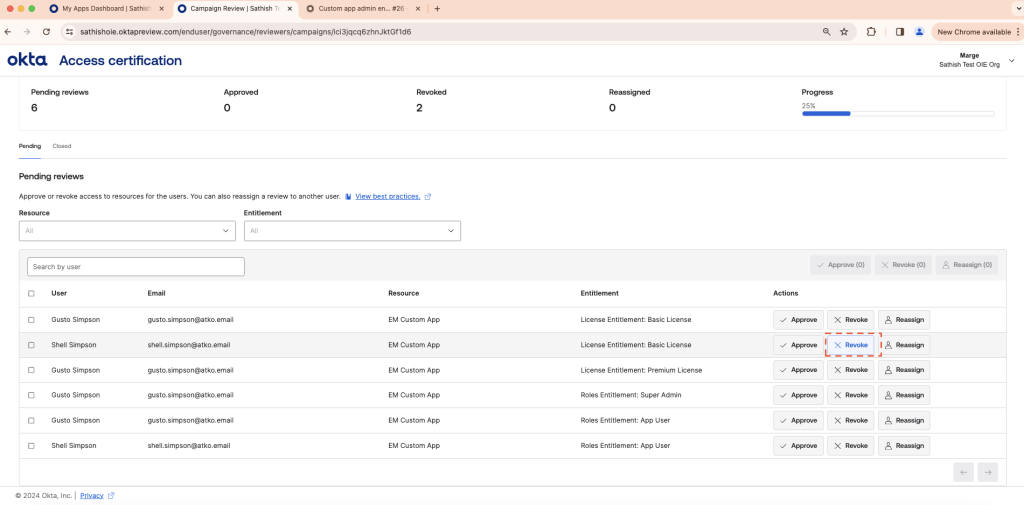Click Chrome profile avatar icon
Viewport: 1024px width, 505px height.
(919, 32)
